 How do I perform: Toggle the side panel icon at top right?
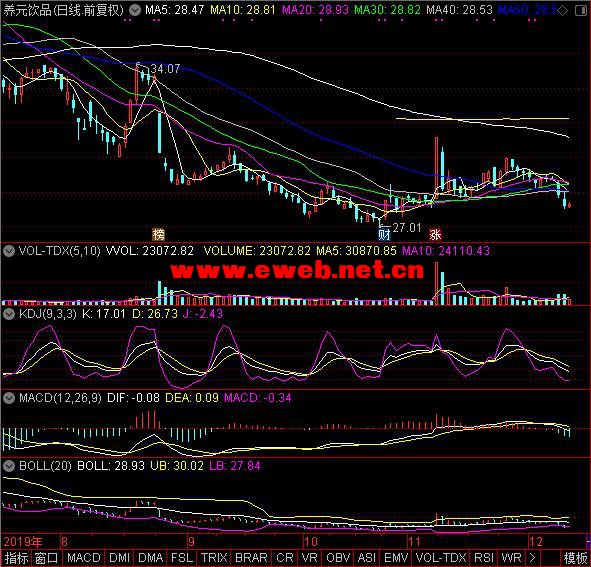[581, 11]
